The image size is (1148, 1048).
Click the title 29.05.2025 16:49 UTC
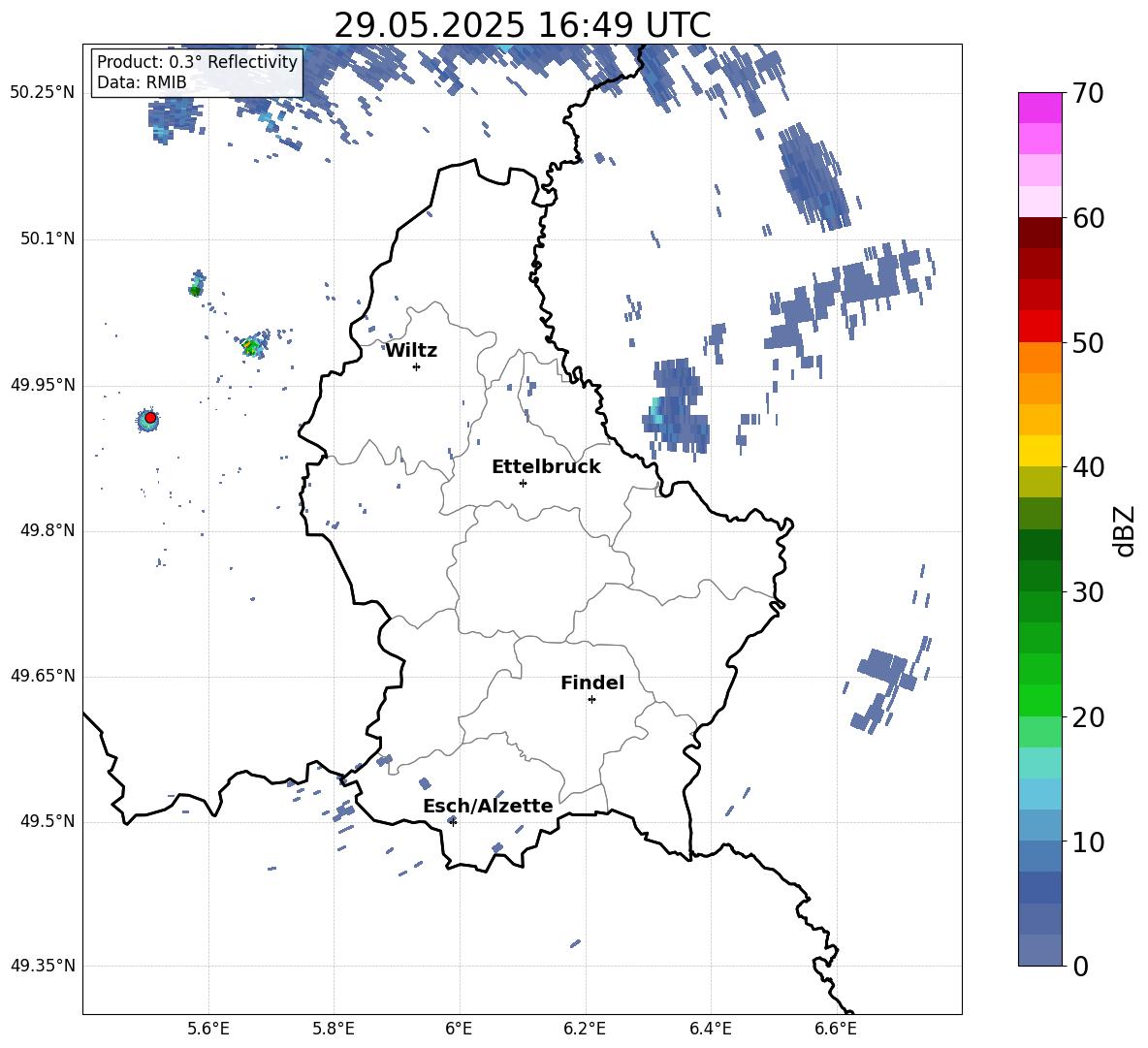[x=523, y=25]
